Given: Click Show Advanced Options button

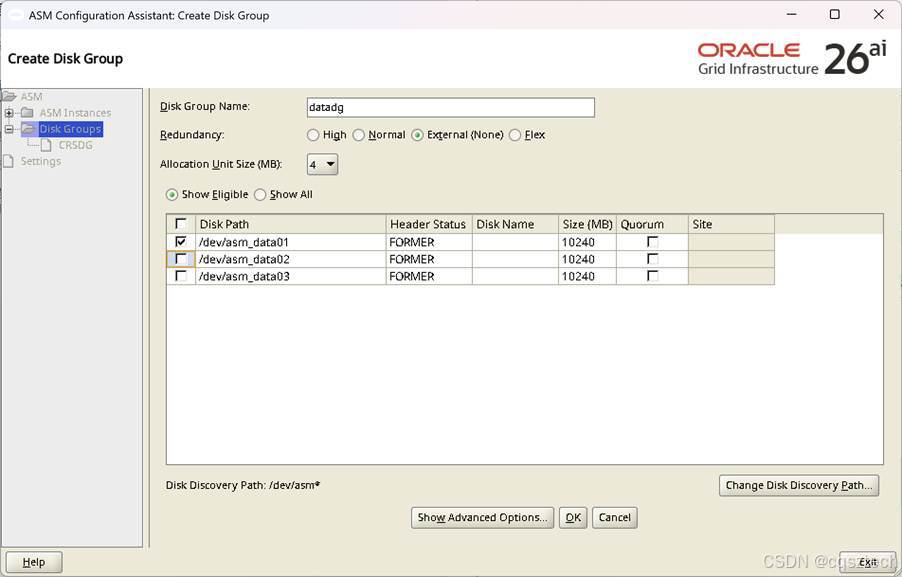Looking at the screenshot, I should pos(482,517).
